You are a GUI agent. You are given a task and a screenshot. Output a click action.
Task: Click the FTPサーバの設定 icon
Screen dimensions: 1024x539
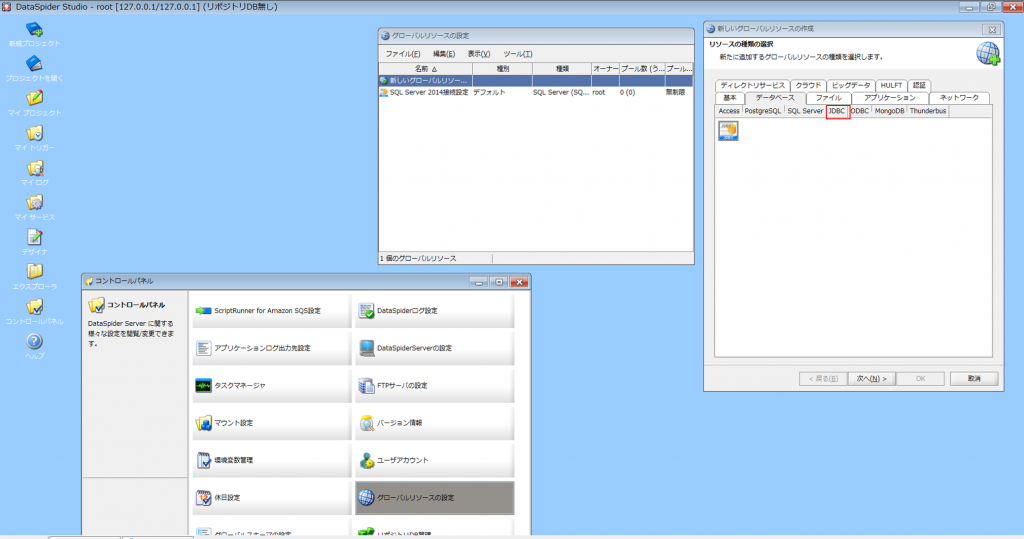pyautogui.click(x=366, y=385)
